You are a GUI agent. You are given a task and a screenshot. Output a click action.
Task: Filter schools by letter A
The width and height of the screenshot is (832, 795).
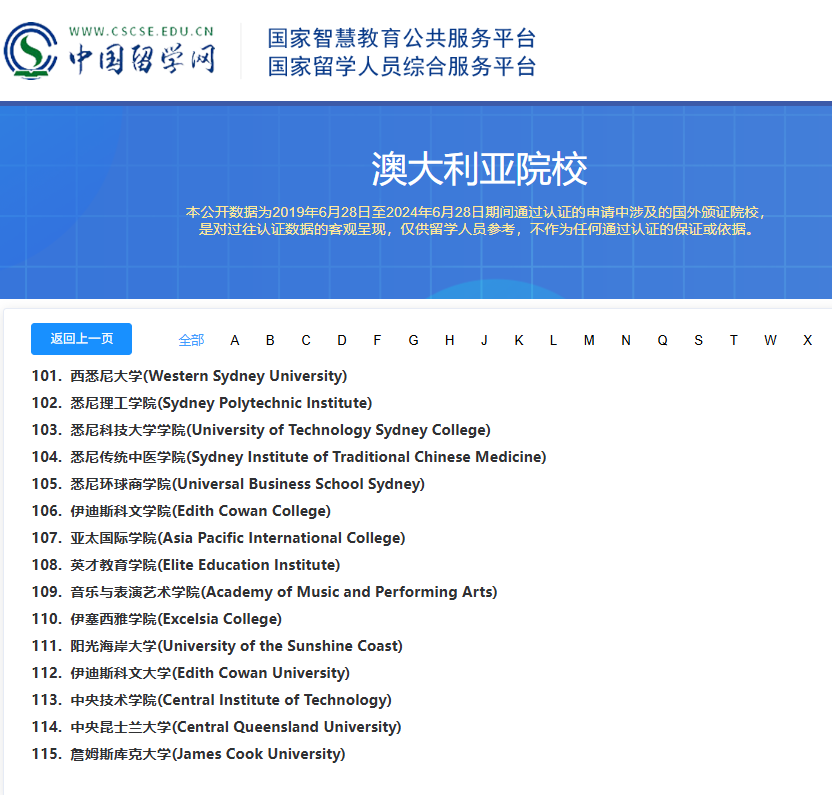tap(235, 340)
